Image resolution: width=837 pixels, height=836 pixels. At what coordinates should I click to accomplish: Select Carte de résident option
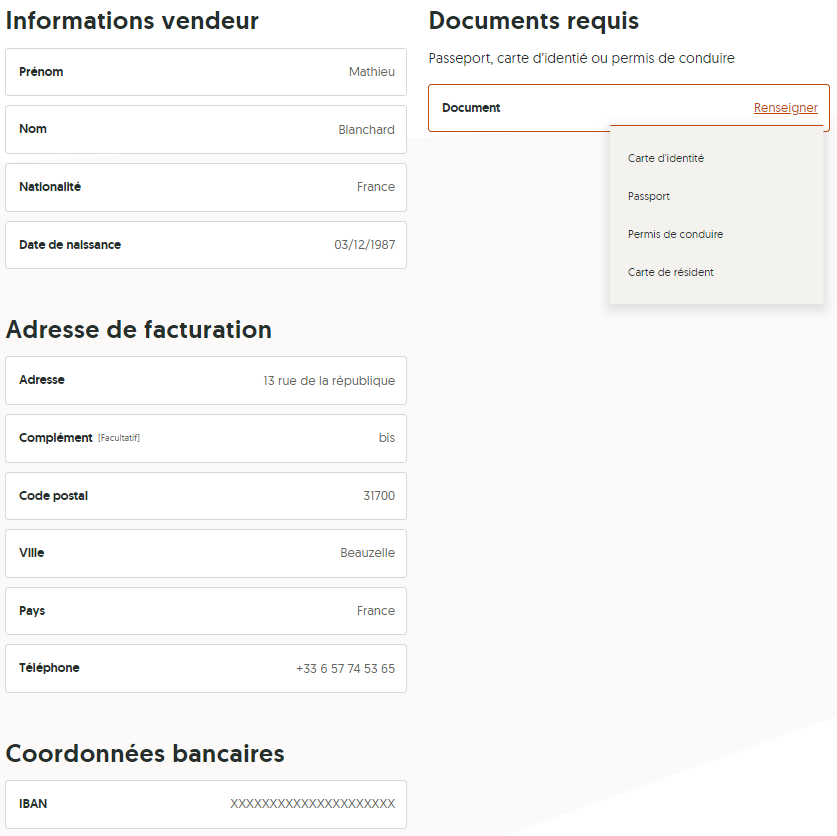pos(670,272)
